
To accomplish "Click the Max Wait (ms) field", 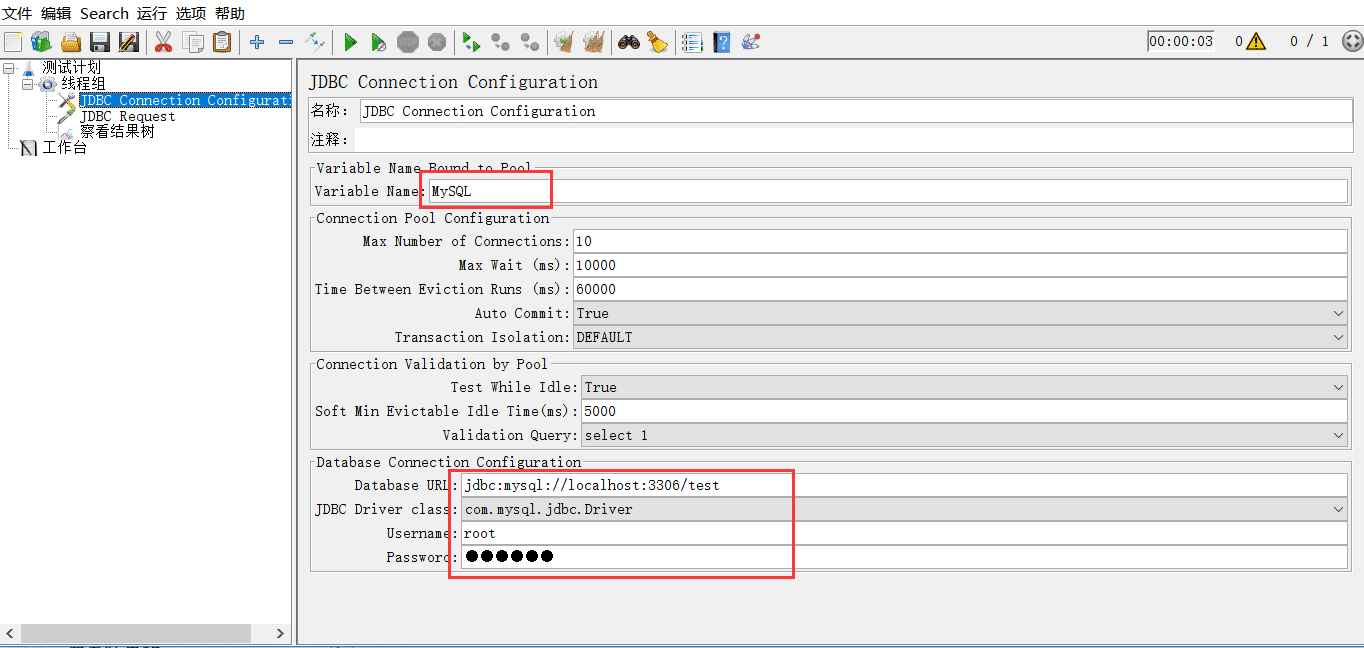I will (x=961, y=265).
